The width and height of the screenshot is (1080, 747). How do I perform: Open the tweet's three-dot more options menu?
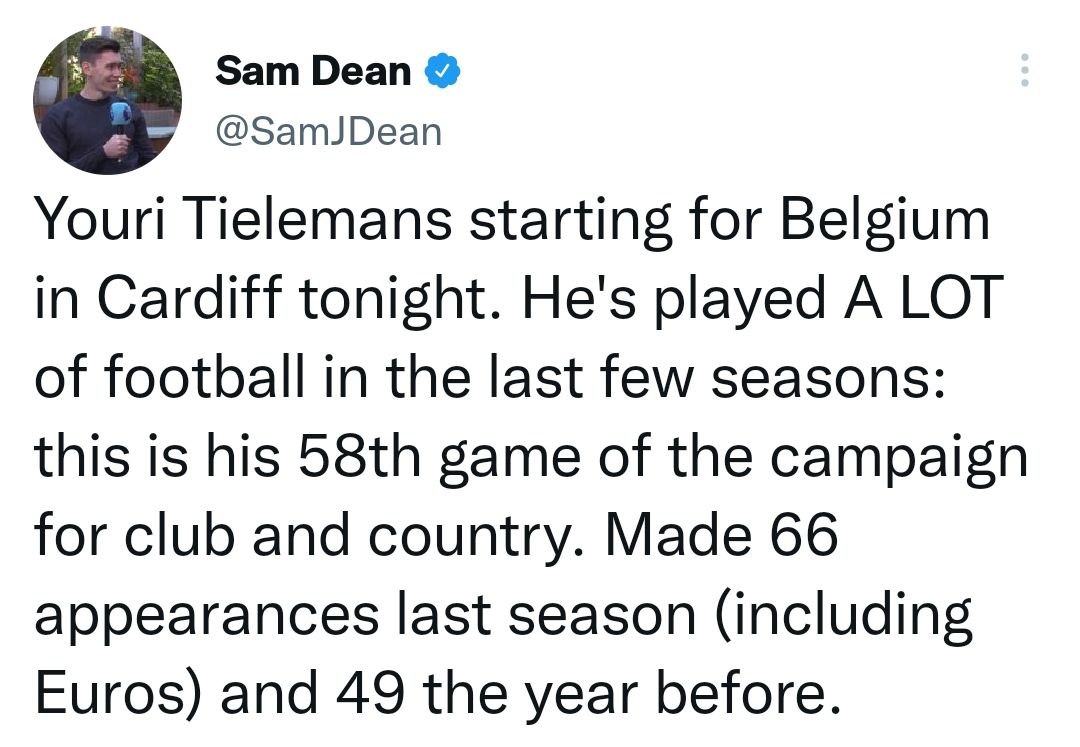pos(1023,70)
